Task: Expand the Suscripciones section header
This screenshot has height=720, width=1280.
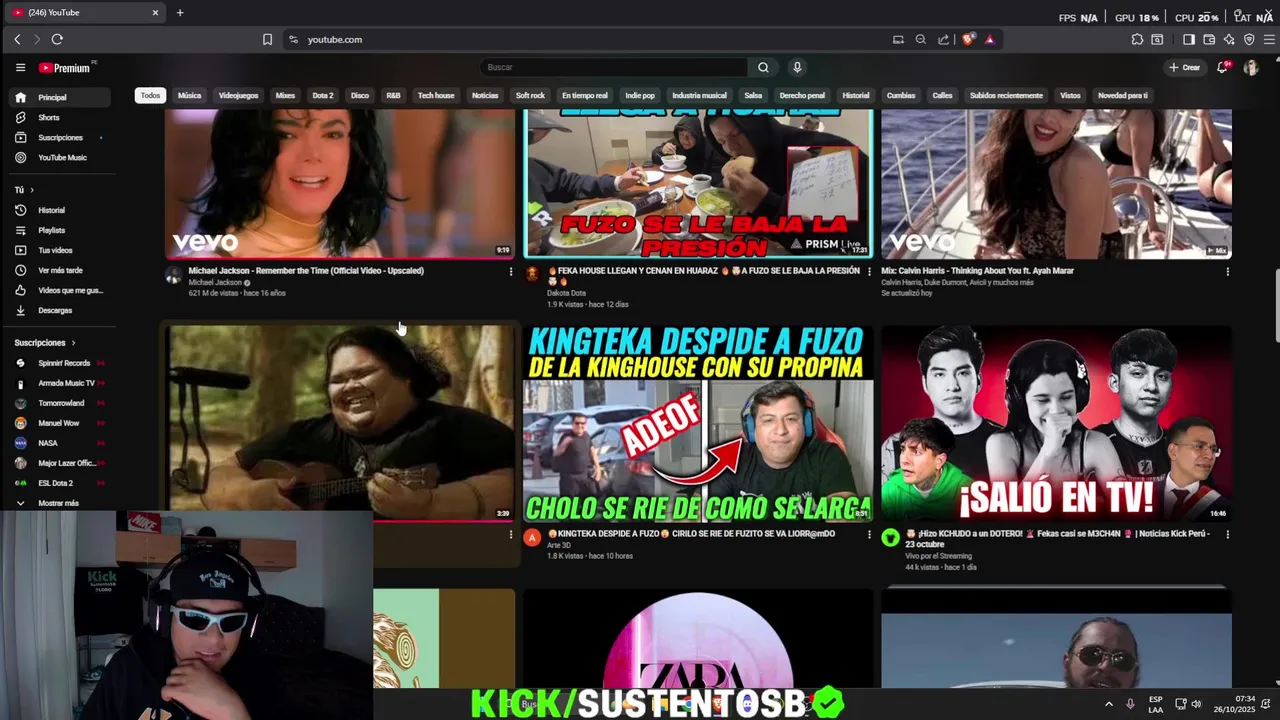Action: click(45, 343)
